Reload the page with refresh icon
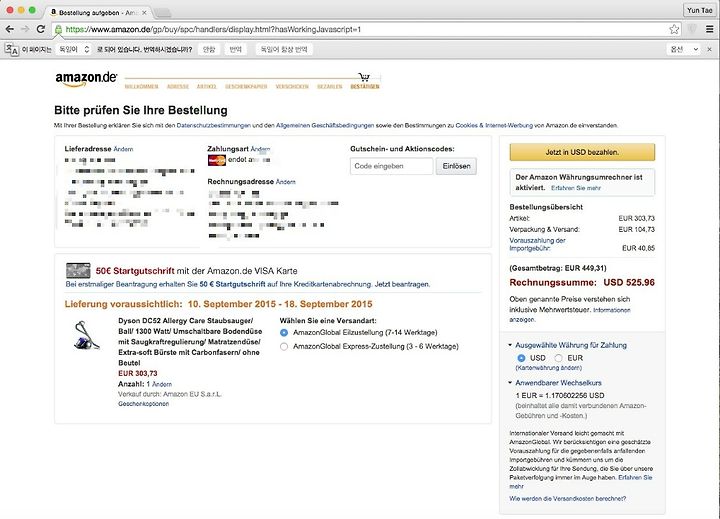Image resolution: width=720 pixels, height=519 pixels. coord(41,29)
